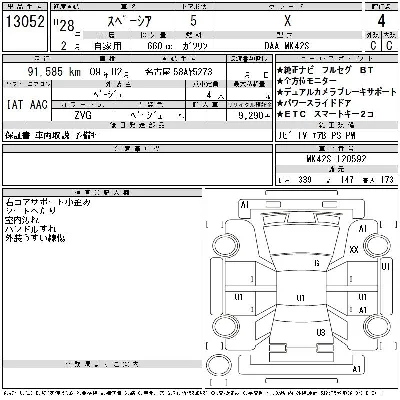Click the U1 mark on the roof

click(x=301, y=298)
